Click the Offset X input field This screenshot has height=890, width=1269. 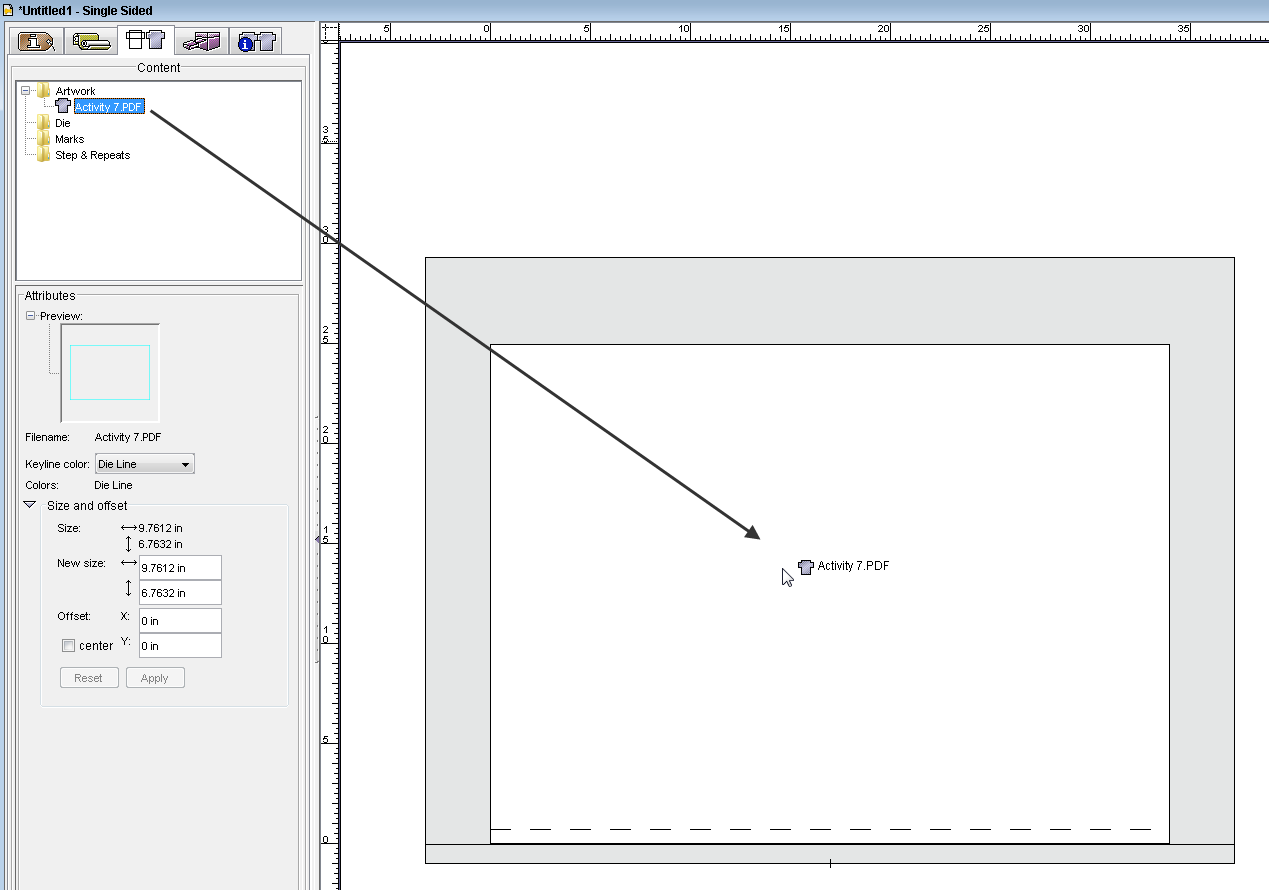tap(180, 621)
